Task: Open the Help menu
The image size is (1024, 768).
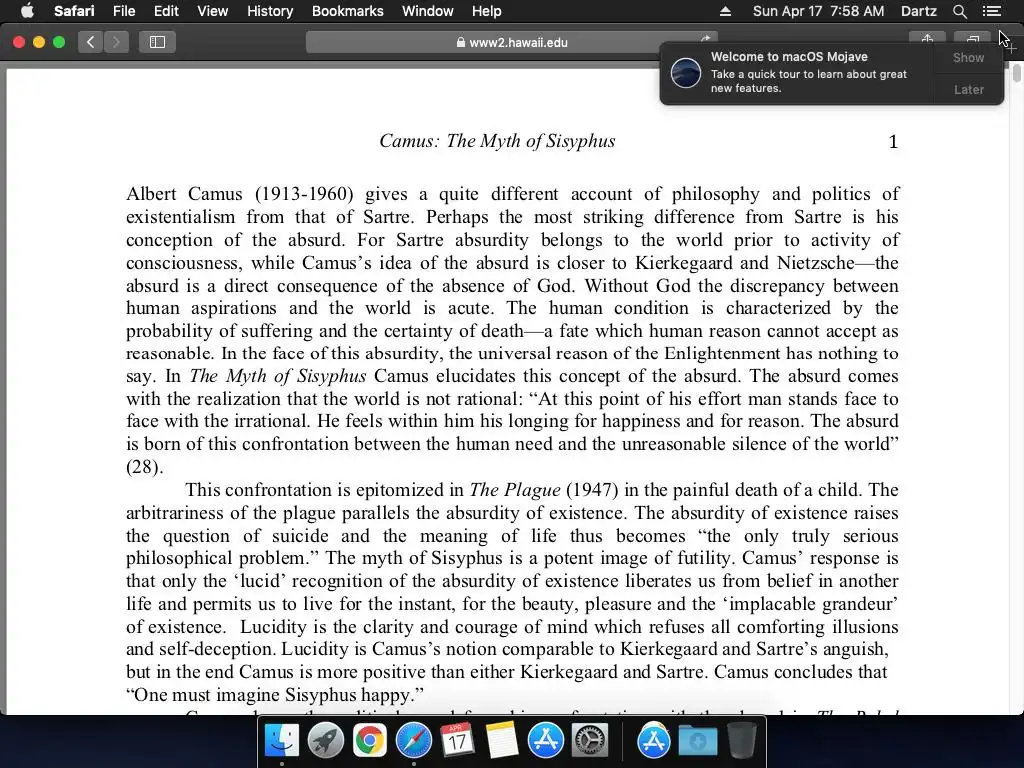Action: (x=487, y=11)
